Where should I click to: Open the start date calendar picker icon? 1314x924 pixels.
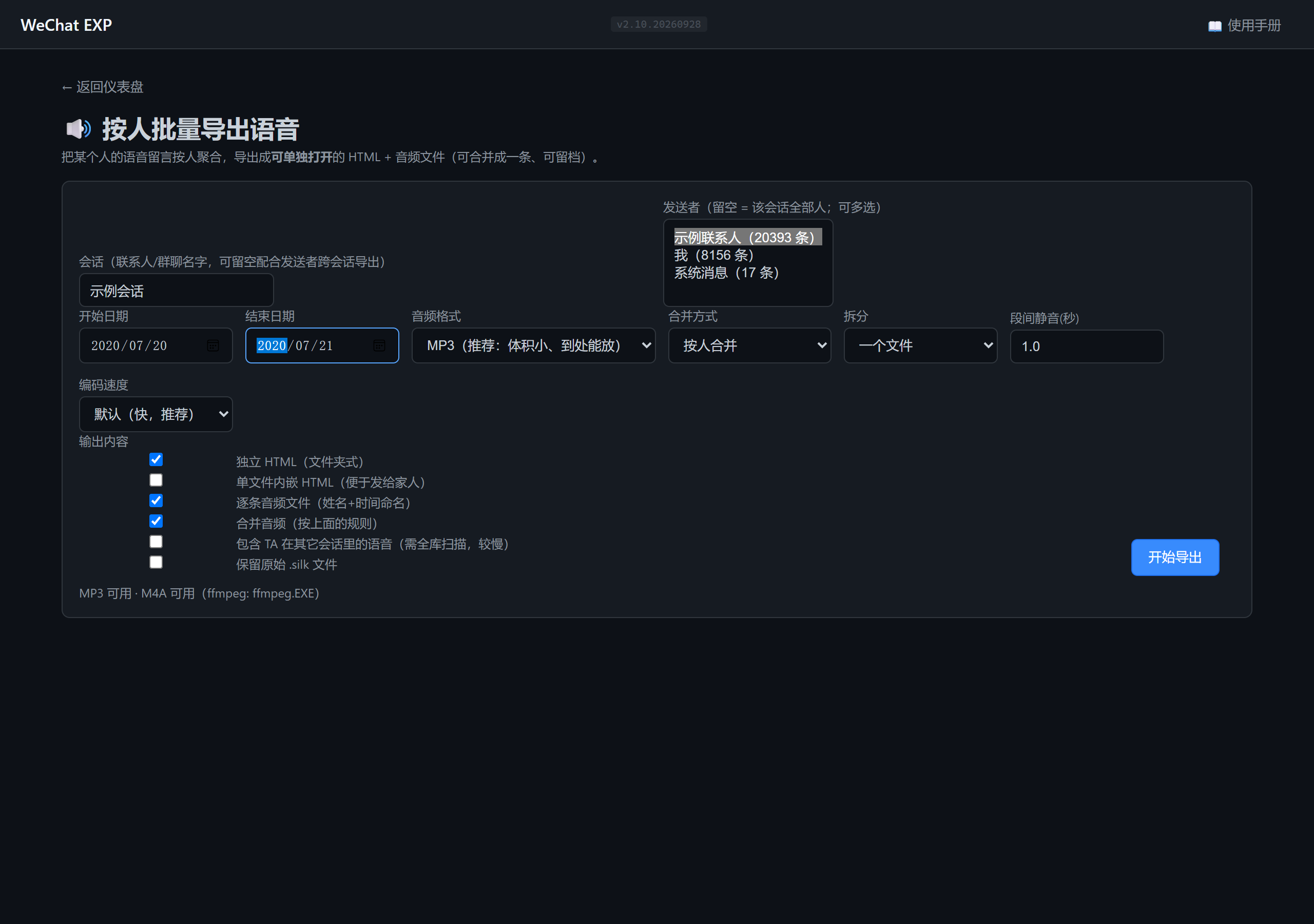[213, 345]
